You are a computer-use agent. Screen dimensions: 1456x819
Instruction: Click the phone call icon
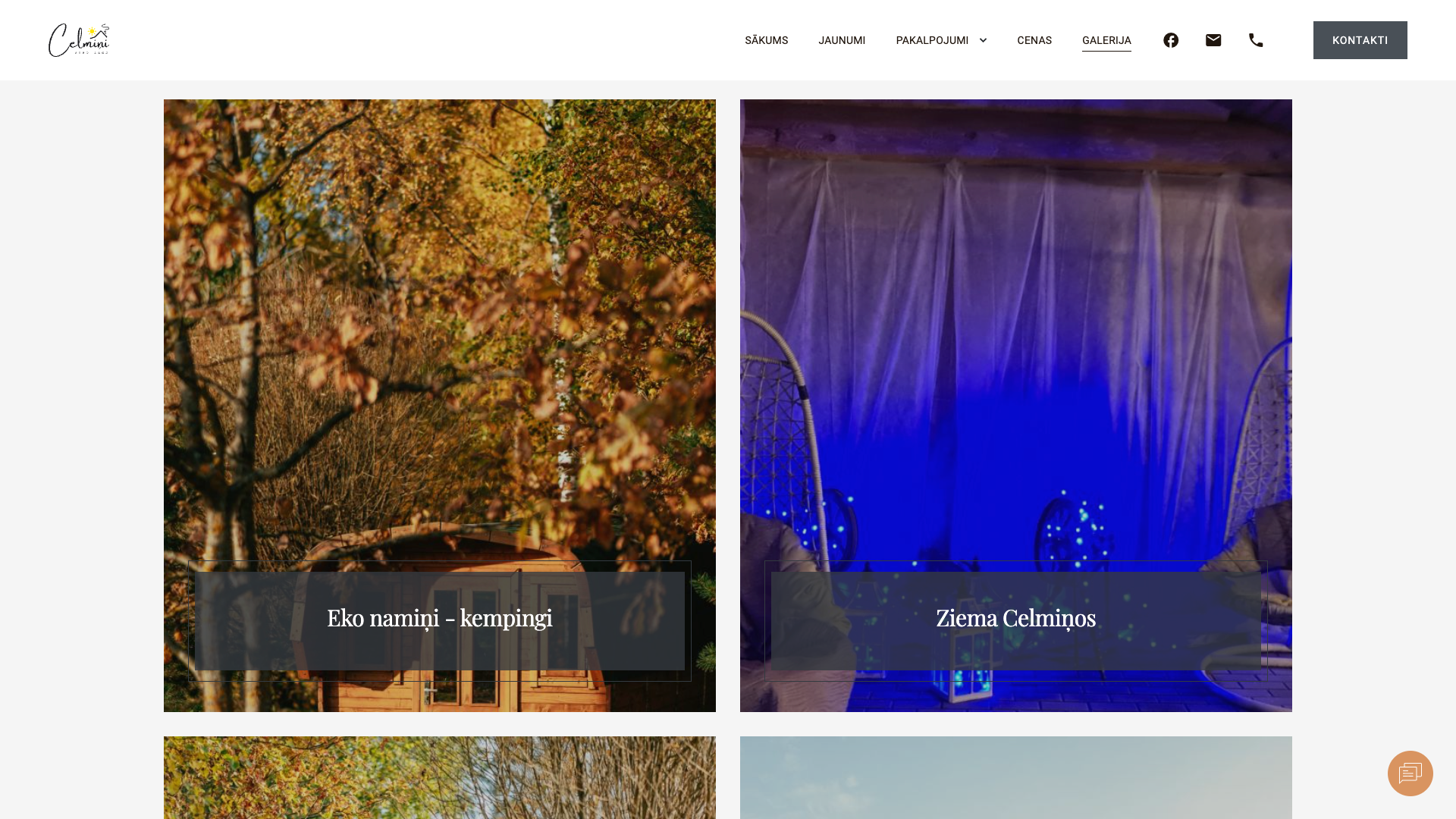click(1256, 40)
